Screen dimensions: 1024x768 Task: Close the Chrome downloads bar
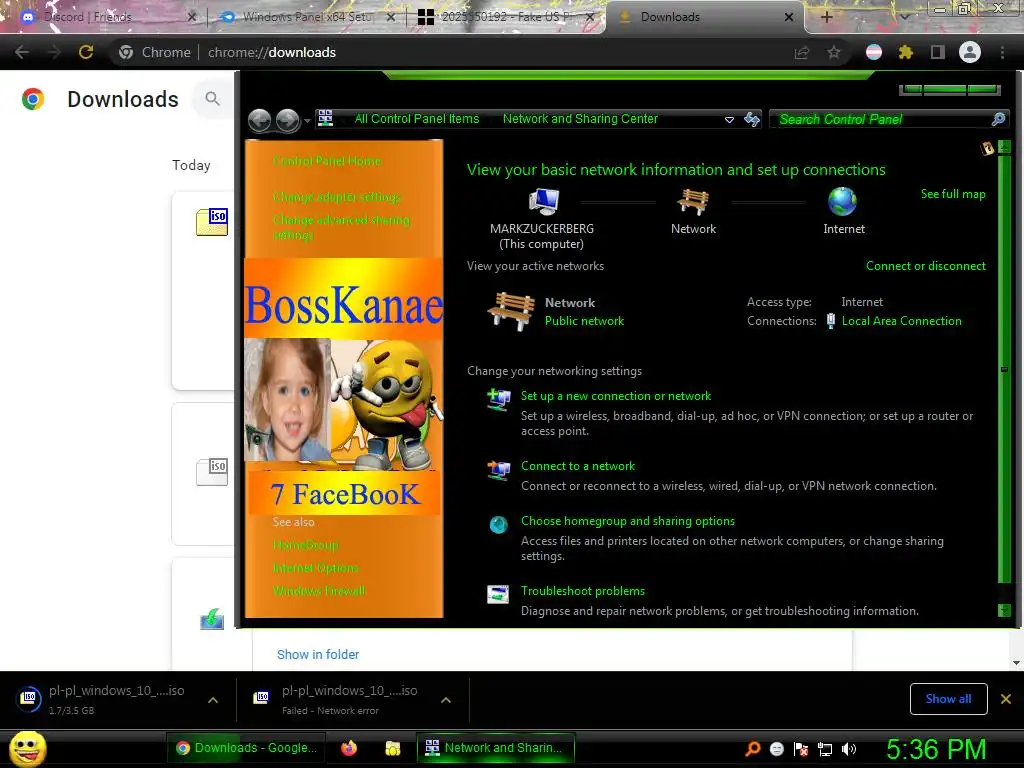pyautogui.click(x=1006, y=699)
